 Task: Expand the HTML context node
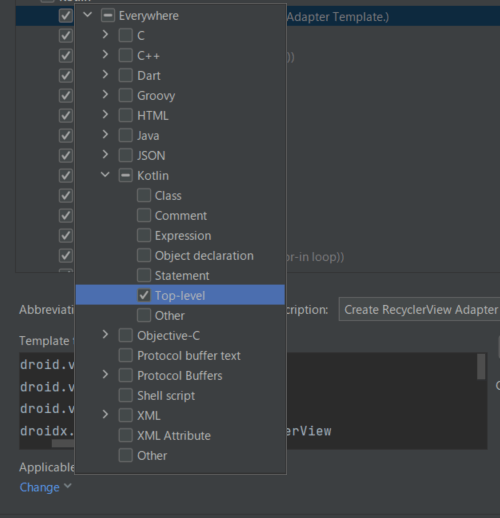tap(105, 114)
